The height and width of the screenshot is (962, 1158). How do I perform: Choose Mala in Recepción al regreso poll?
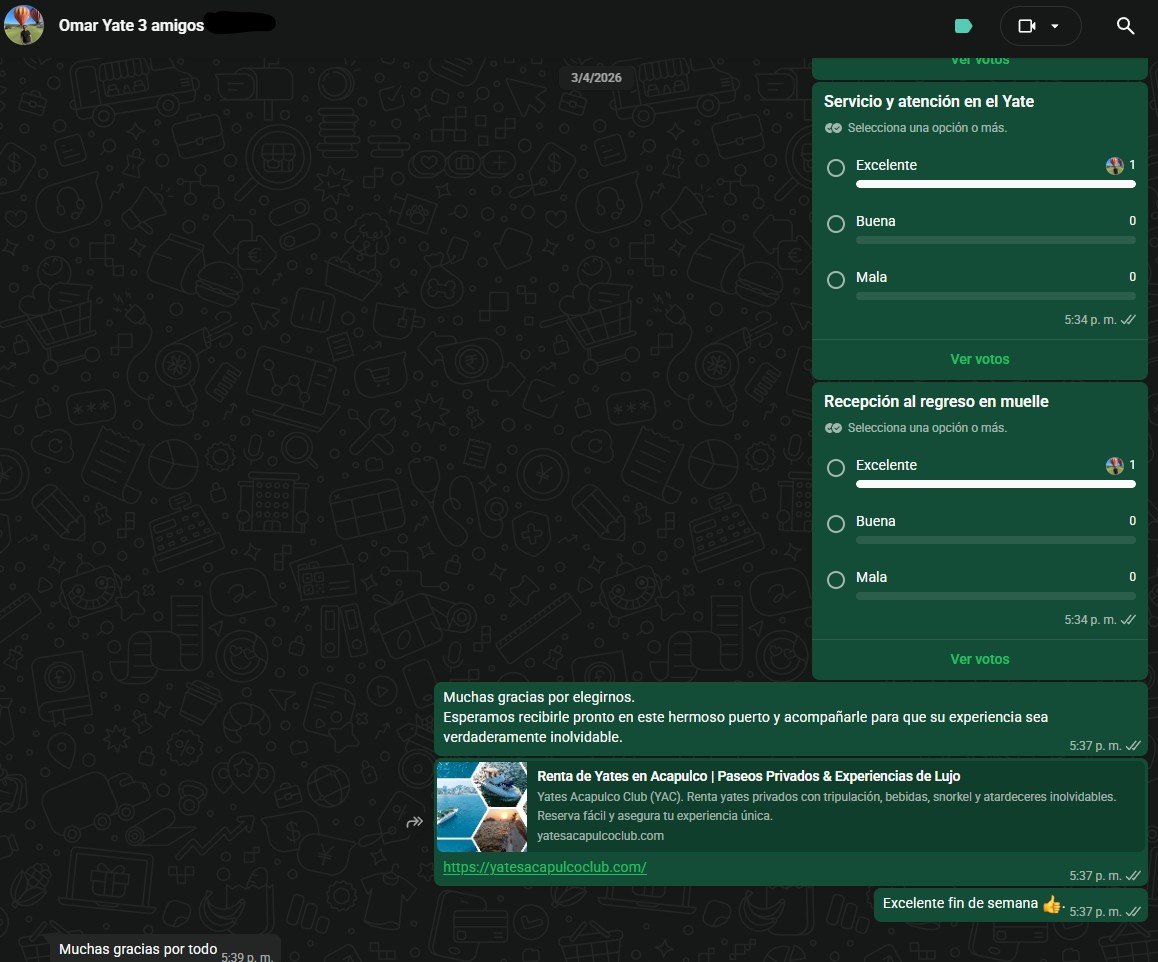coord(835,580)
